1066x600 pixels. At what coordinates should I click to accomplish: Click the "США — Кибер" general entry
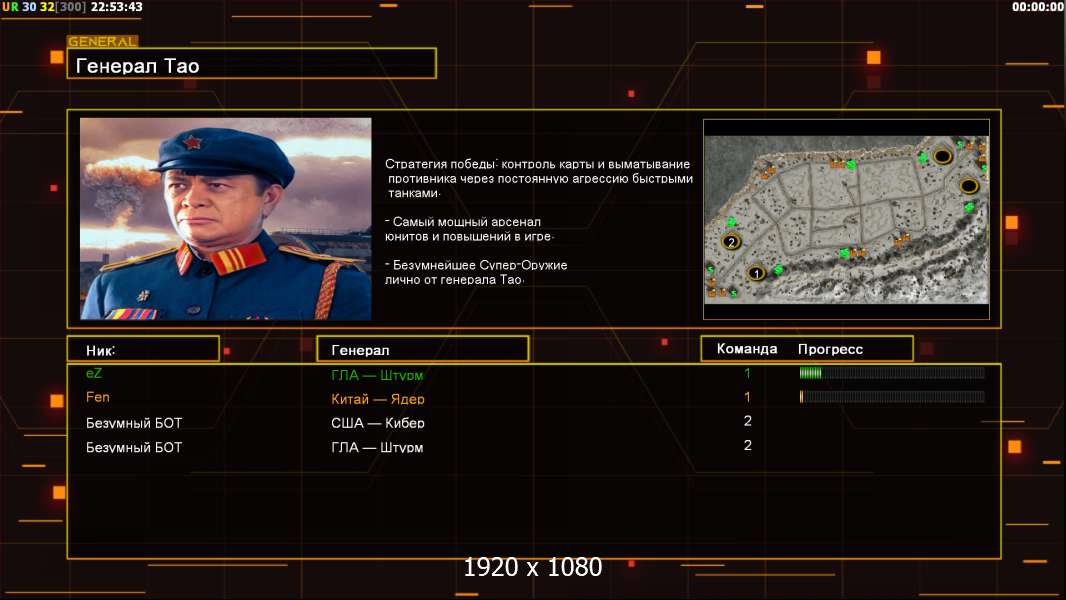click(x=378, y=423)
